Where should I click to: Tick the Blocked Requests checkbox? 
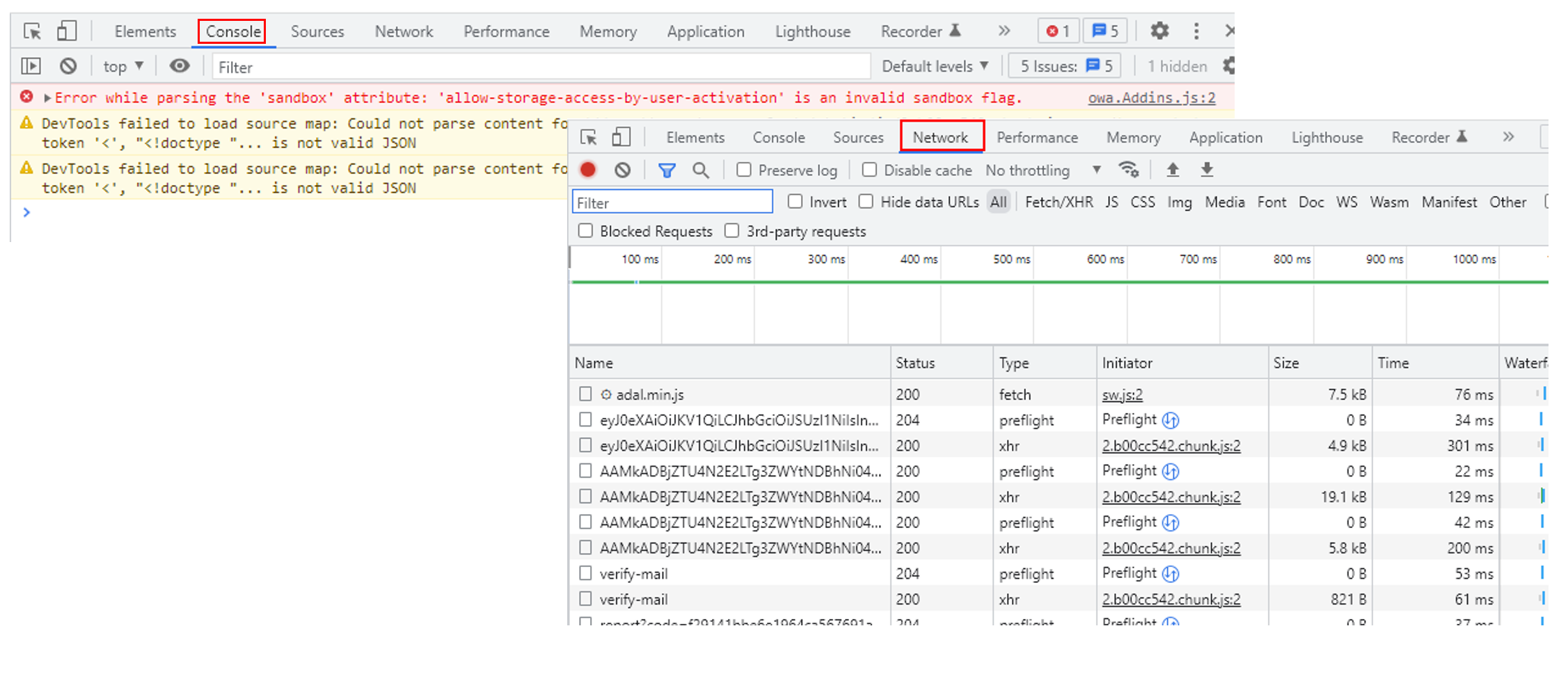pos(585,231)
